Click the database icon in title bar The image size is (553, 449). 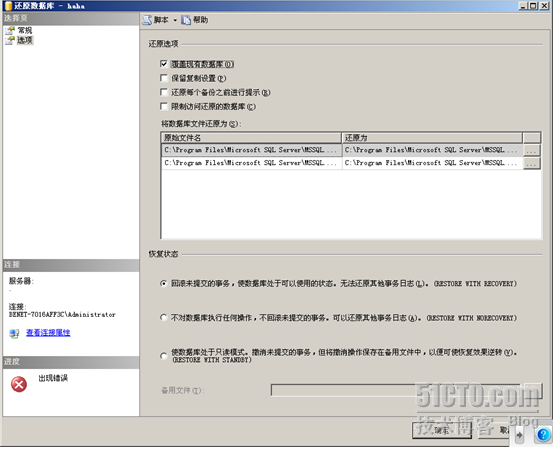(8, 6)
